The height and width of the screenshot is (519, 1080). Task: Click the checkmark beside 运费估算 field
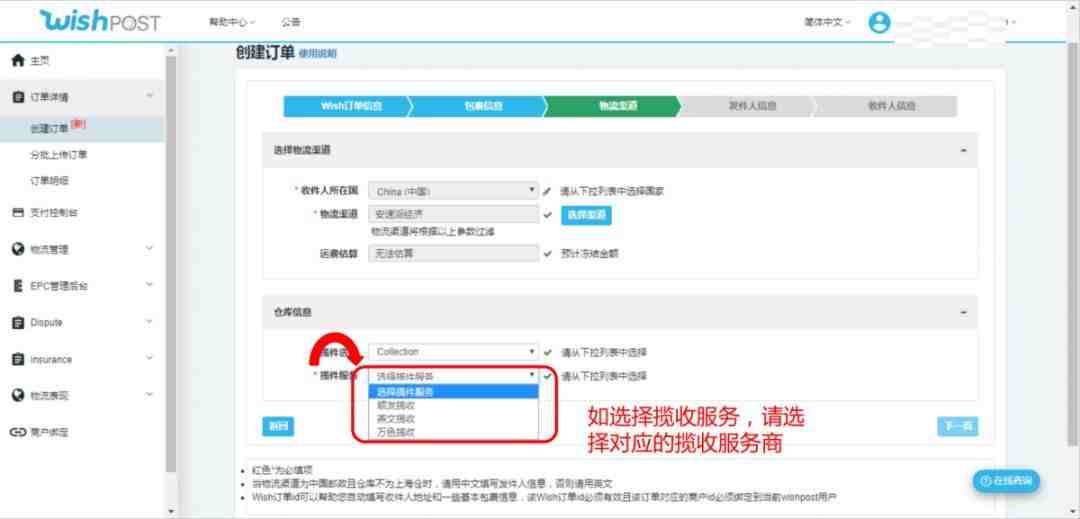[x=548, y=253]
